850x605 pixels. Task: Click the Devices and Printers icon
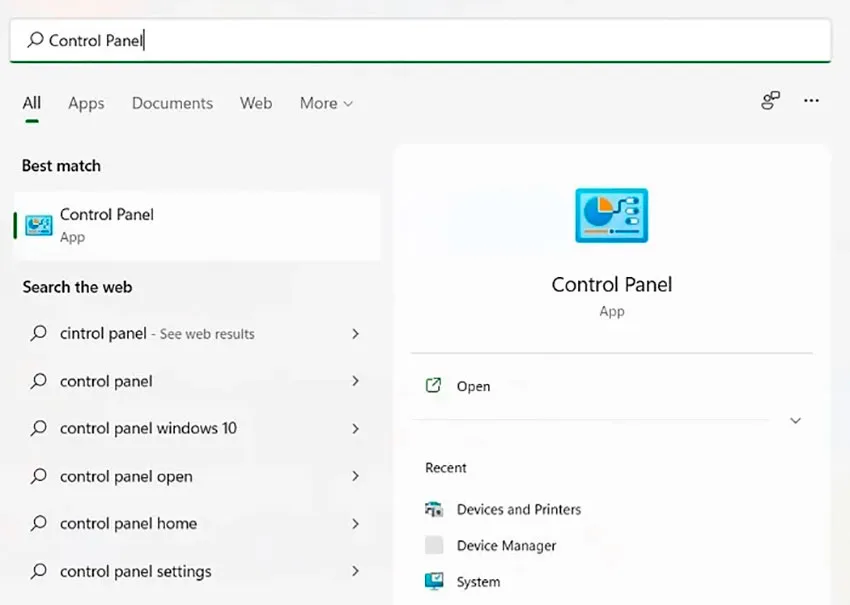click(x=434, y=509)
